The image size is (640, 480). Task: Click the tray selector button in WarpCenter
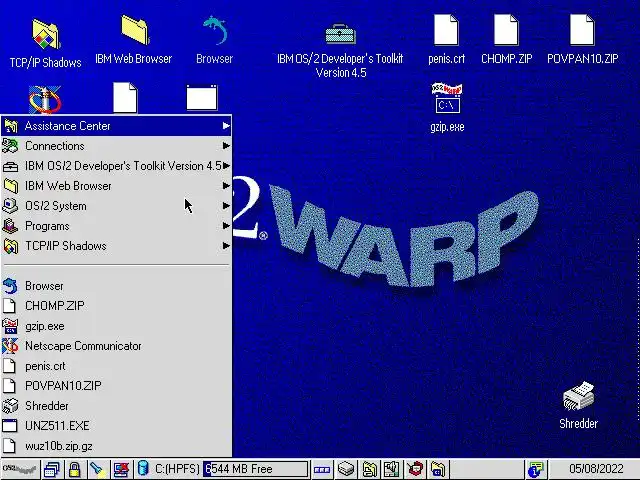tap(322, 469)
